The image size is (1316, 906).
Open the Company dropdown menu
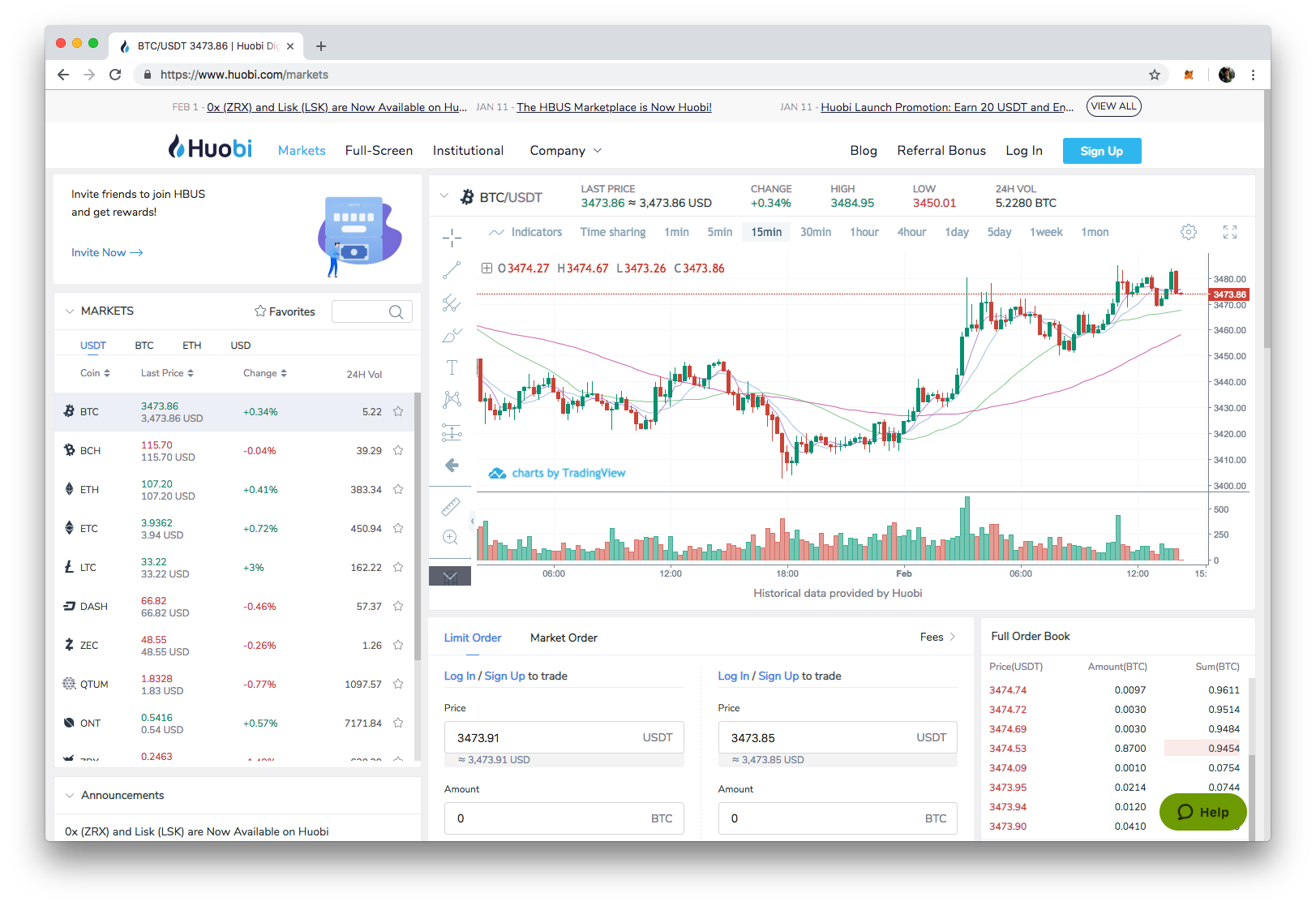(566, 151)
